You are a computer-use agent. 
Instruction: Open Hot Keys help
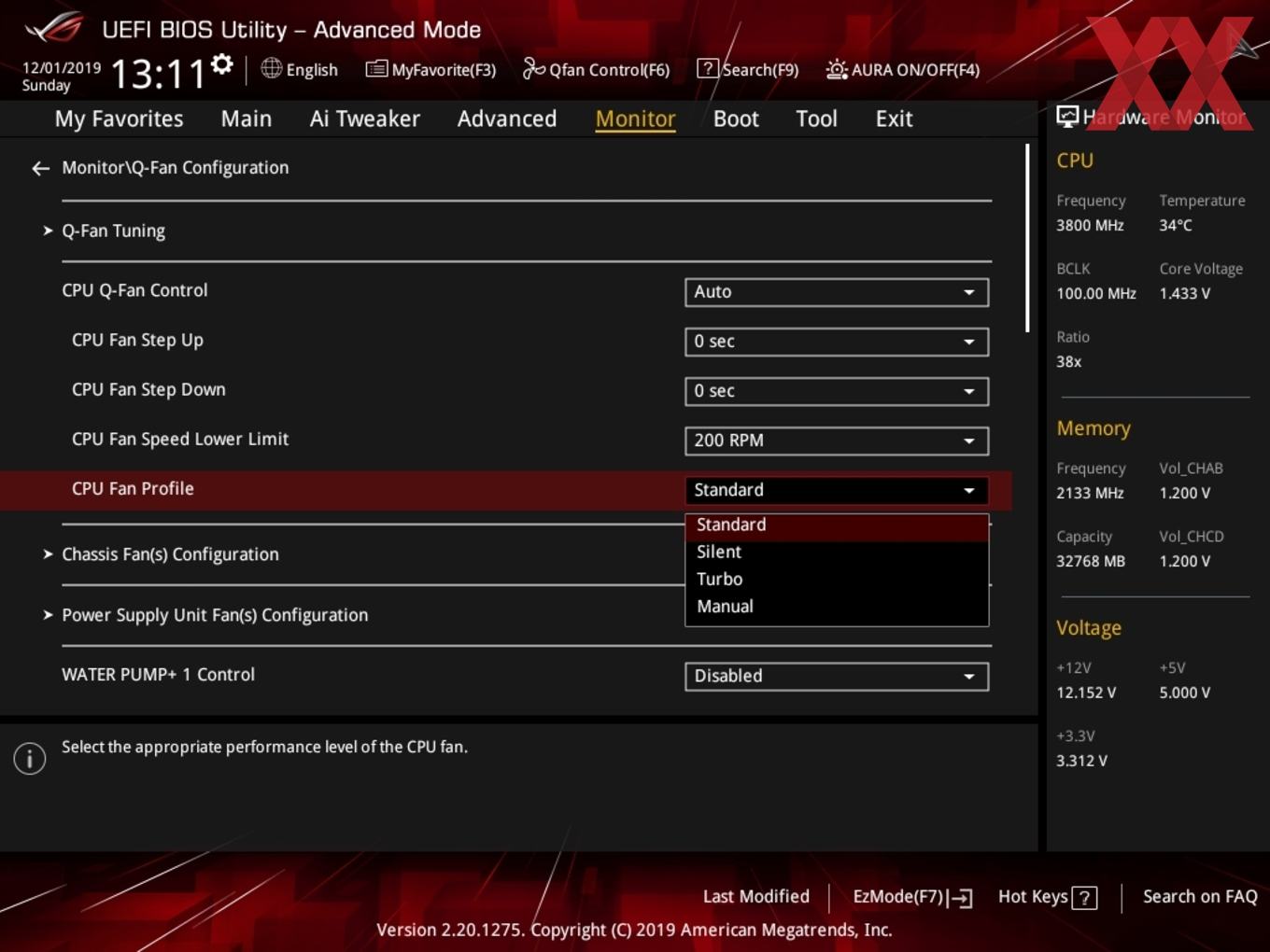pyautogui.click(x=1033, y=897)
